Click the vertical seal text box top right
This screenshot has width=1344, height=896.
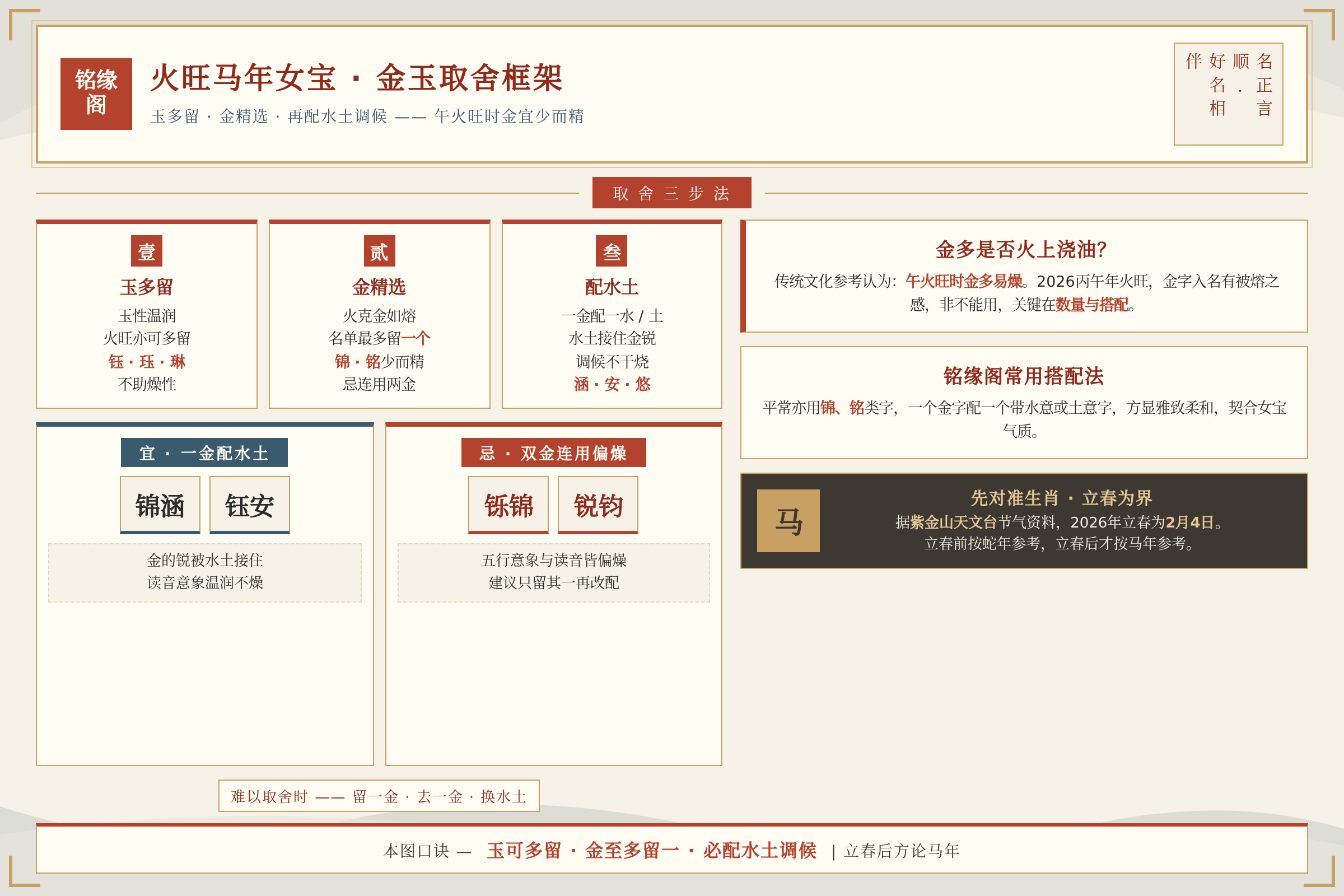point(1229,94)
